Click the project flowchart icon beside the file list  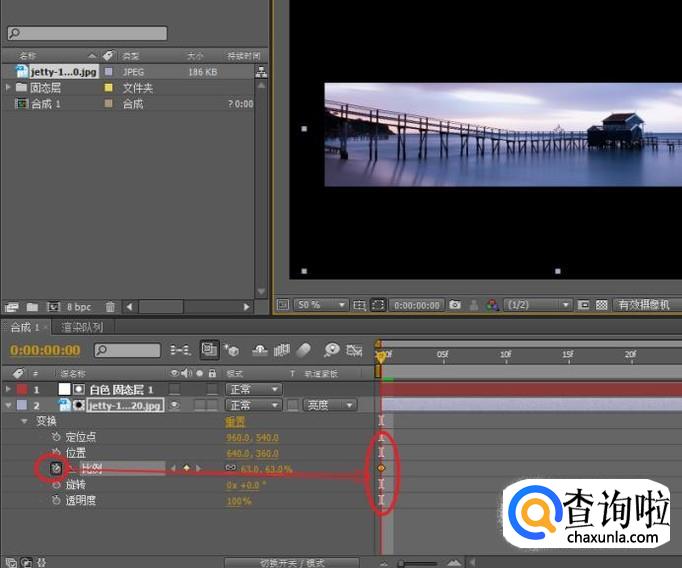[261, 72]
